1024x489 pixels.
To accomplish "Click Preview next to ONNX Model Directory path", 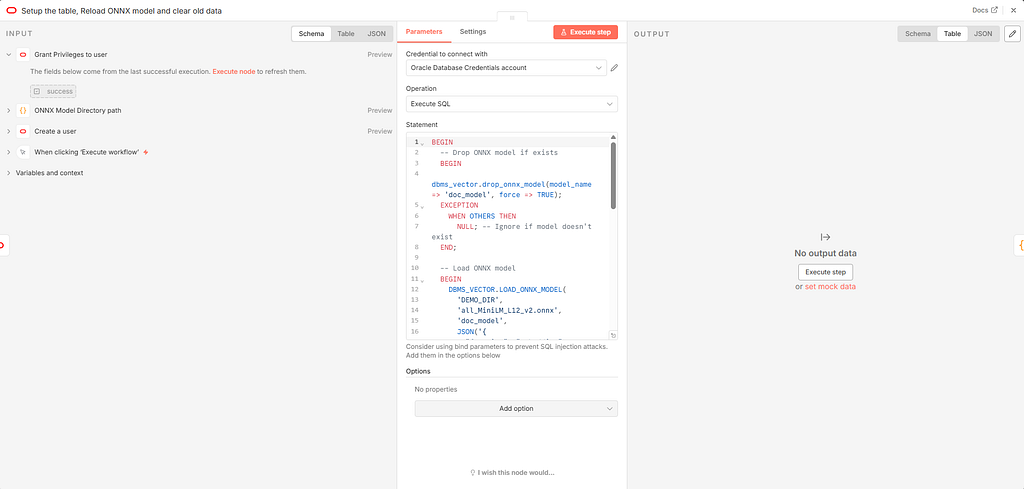I will tap(379, 110).
